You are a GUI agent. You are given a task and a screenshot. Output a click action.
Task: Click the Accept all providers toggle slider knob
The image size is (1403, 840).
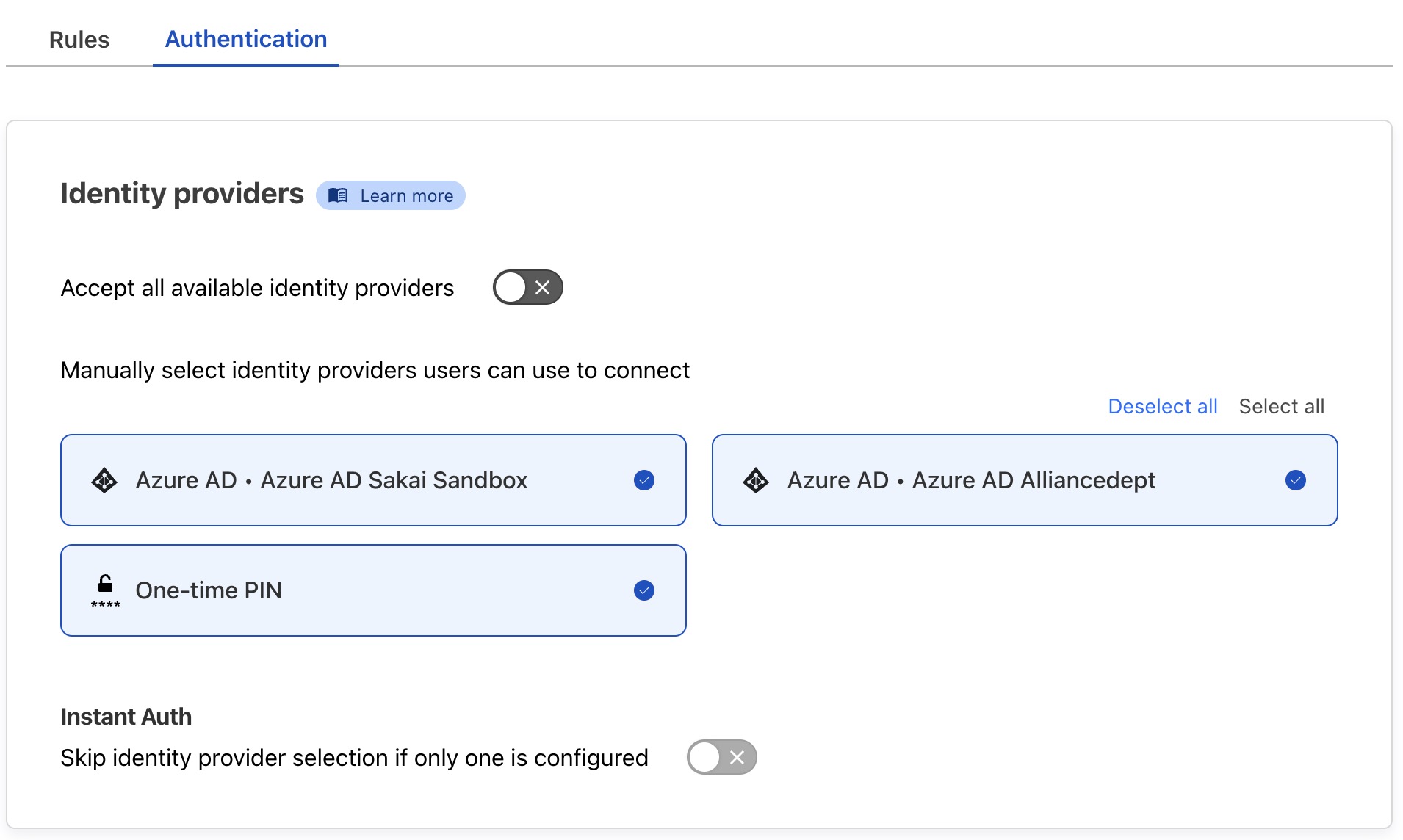512,288
